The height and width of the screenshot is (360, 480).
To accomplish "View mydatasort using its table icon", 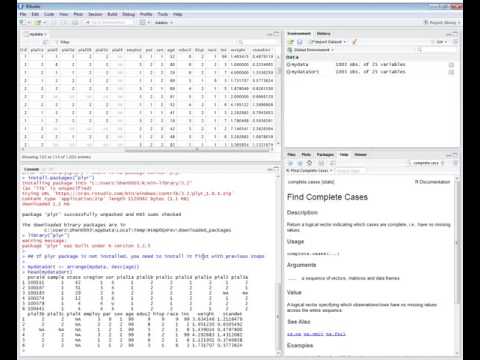I will click(451, 72).
